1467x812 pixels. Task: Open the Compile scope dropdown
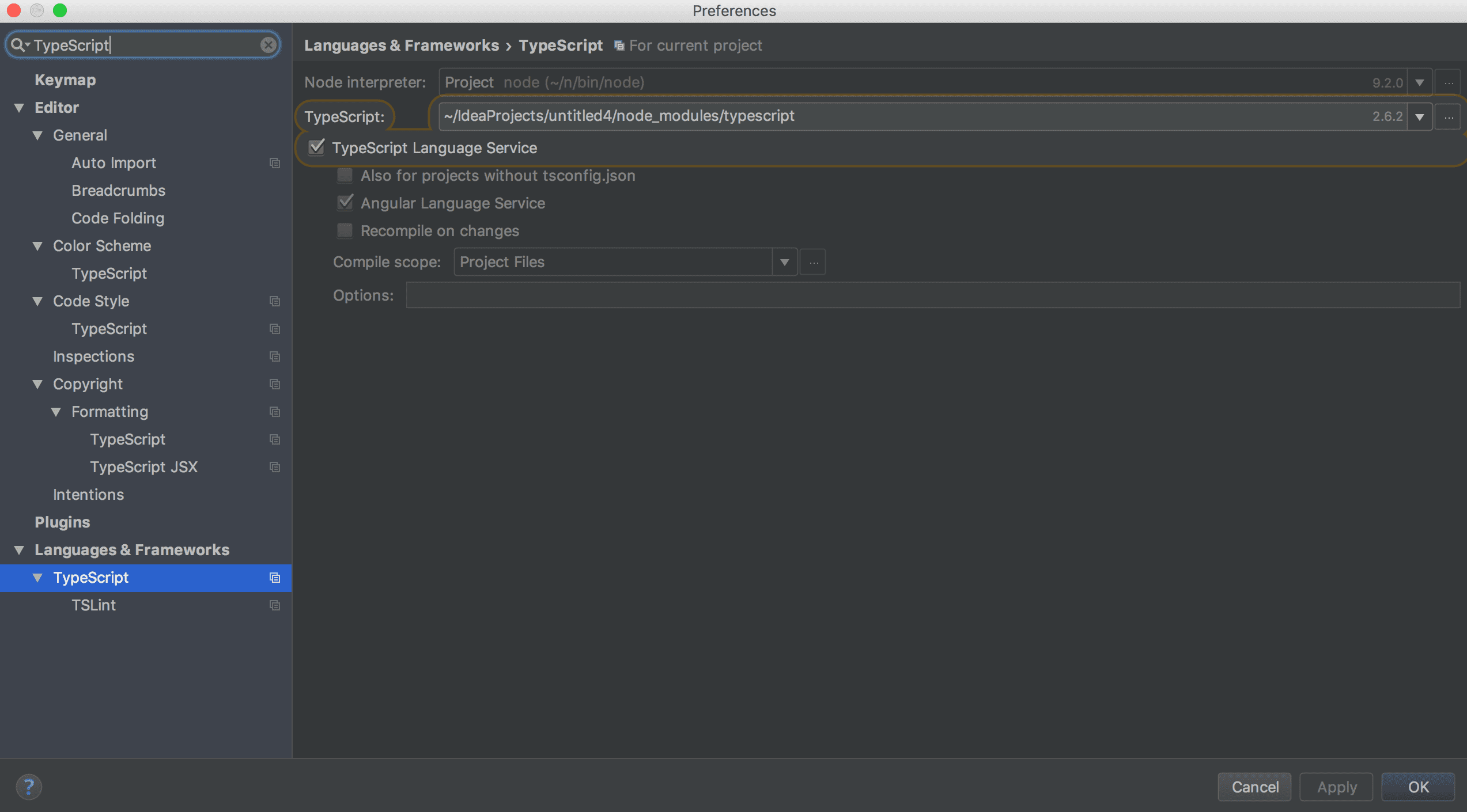click(785, 261)
